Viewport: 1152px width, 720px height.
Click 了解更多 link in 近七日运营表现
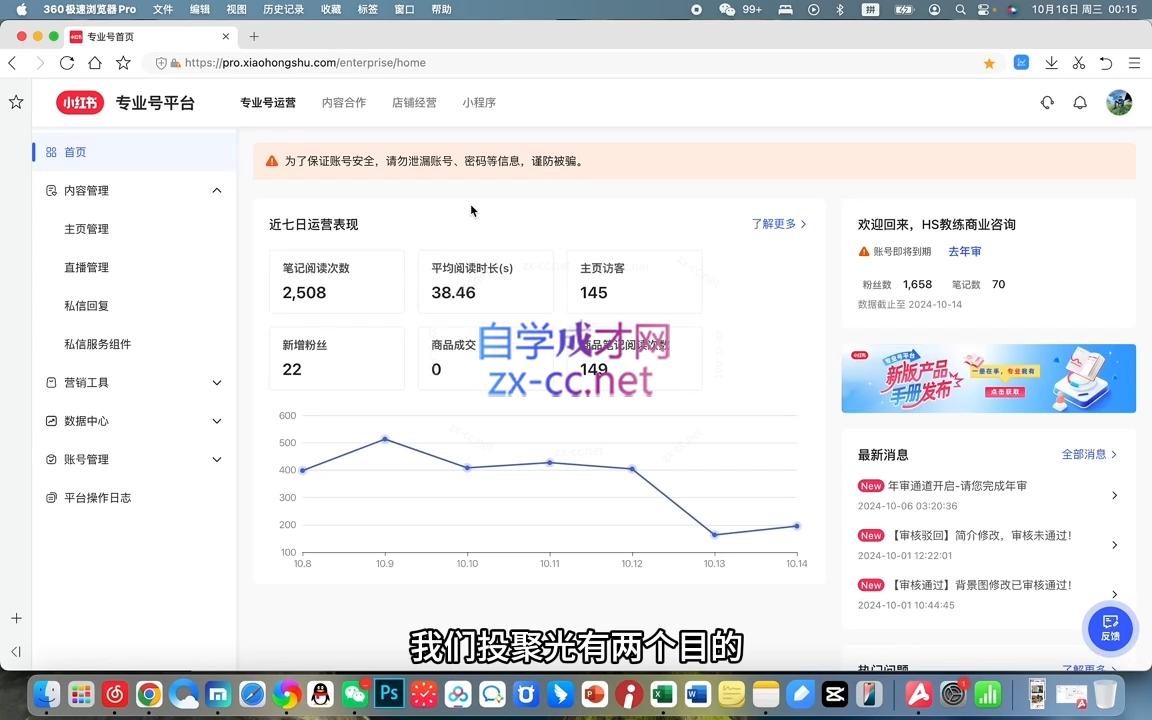pyautogui.click(x=779, y=223)
